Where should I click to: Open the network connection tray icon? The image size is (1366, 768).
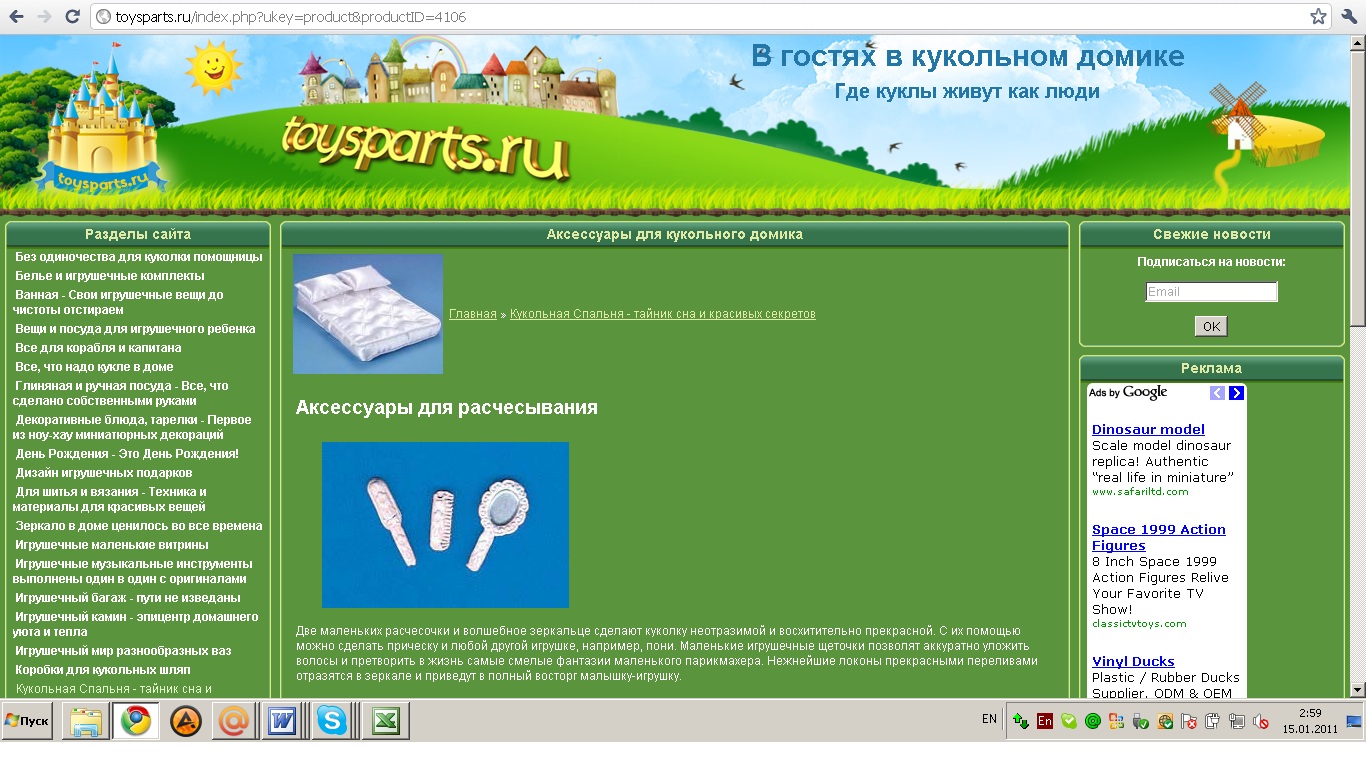(x=1237, y=721)
